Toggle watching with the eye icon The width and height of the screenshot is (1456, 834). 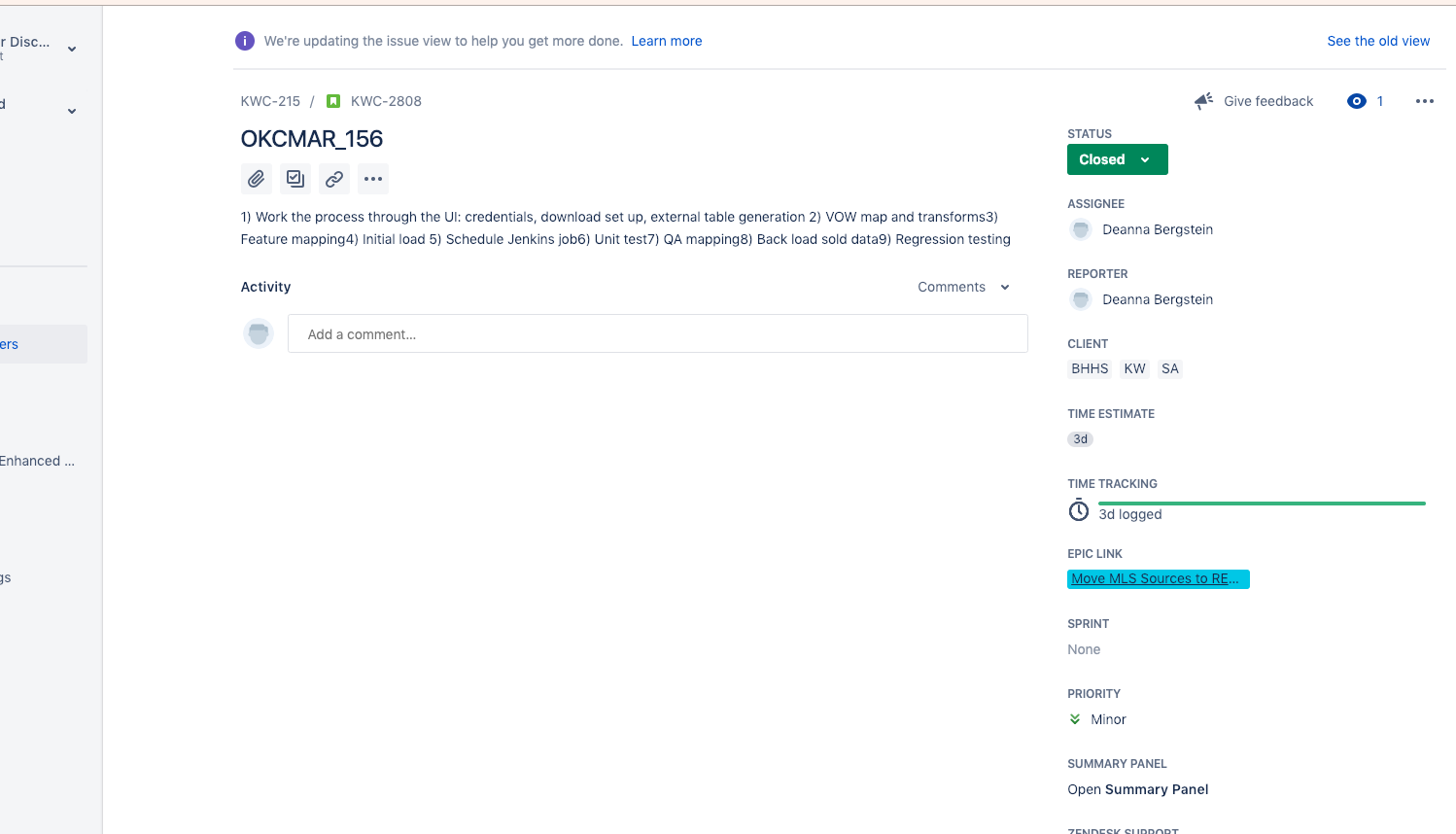(x=1357, y=101)
